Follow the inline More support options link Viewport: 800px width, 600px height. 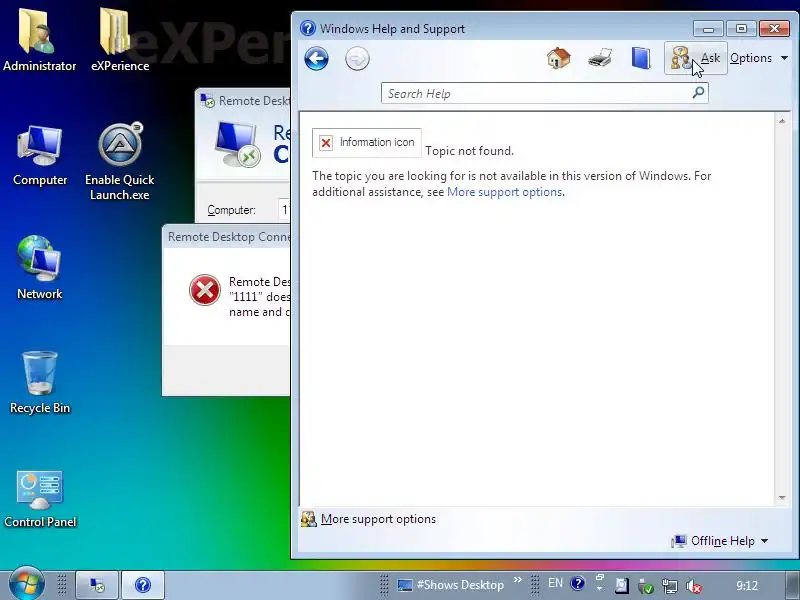pos(505,192)
